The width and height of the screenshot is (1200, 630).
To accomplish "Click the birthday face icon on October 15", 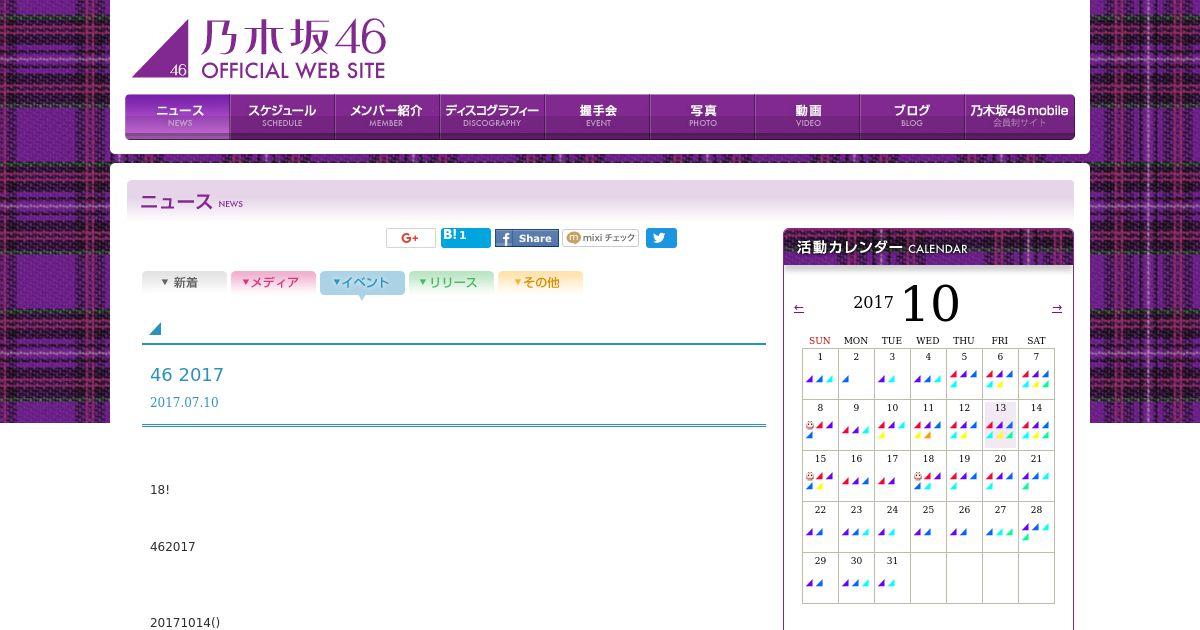I will 810,476.
